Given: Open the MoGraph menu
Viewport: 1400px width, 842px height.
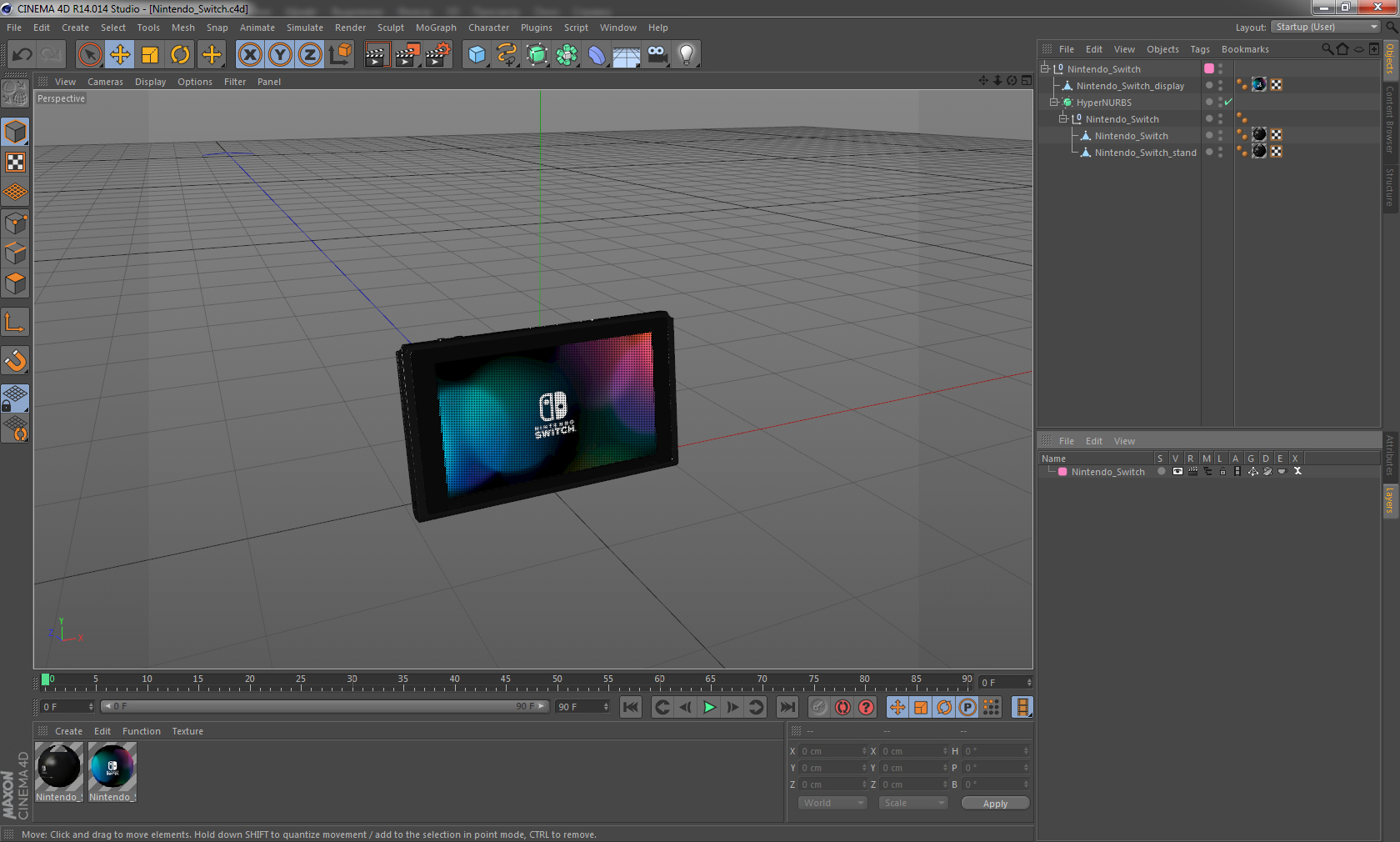Looking at the screenshot, I should 436,28.
